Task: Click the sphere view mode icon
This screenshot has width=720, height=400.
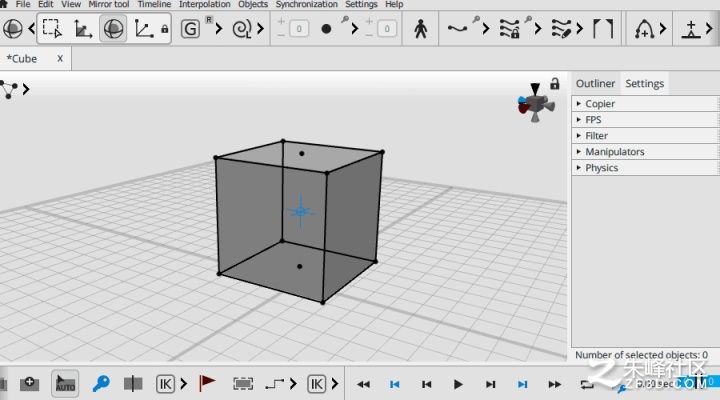Action: coord(12,29)
